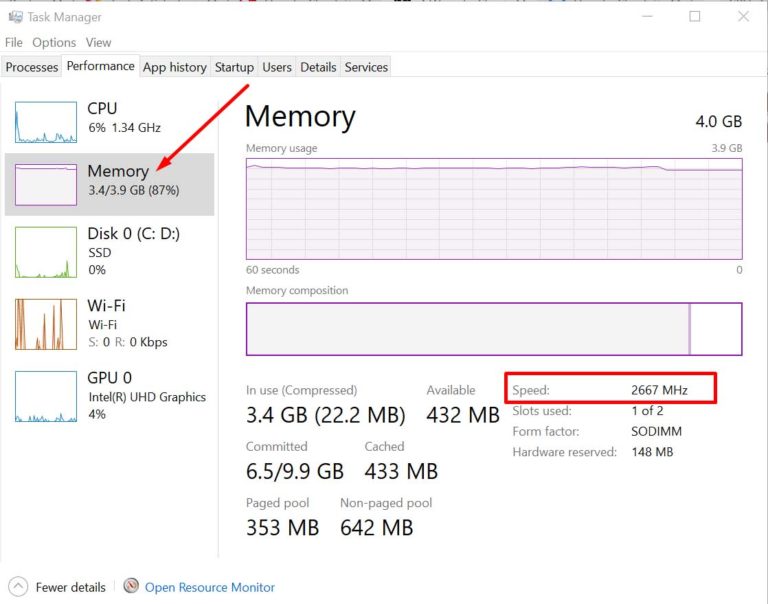
Task: Select the Memory usage thumbnail in sidebar
Action: [x=46, y=185]
